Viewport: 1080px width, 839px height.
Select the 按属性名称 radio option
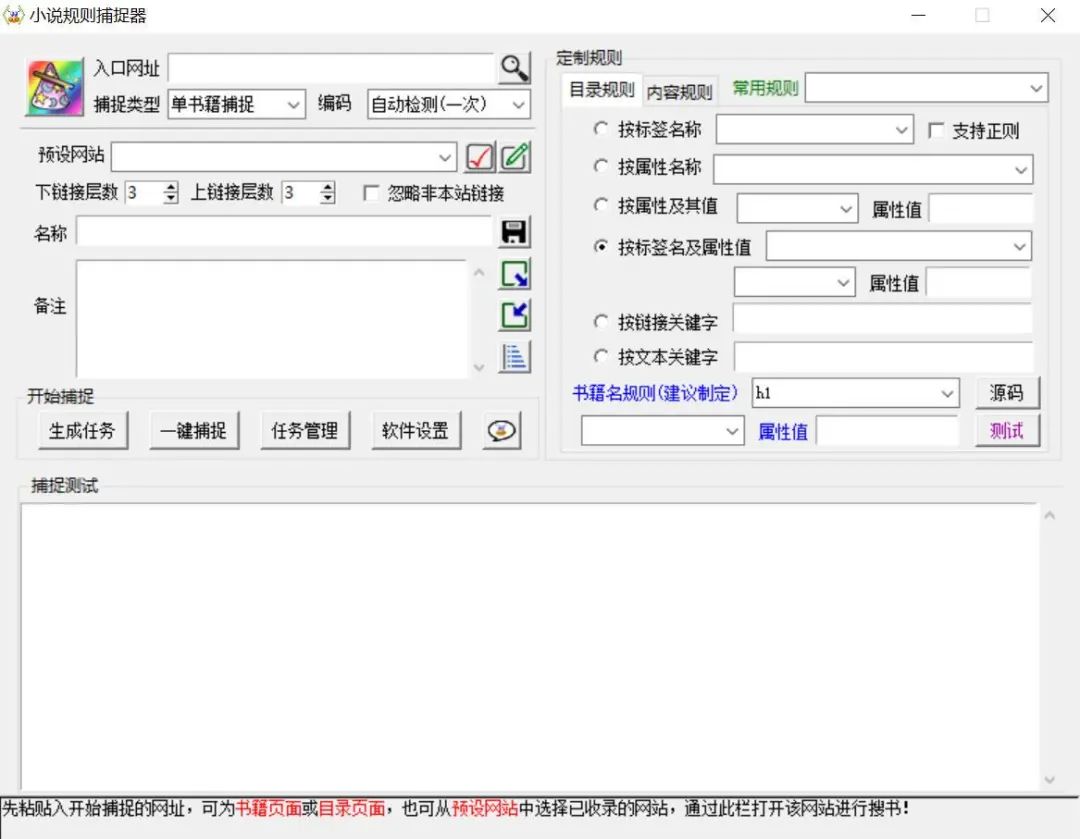(601, 166)
